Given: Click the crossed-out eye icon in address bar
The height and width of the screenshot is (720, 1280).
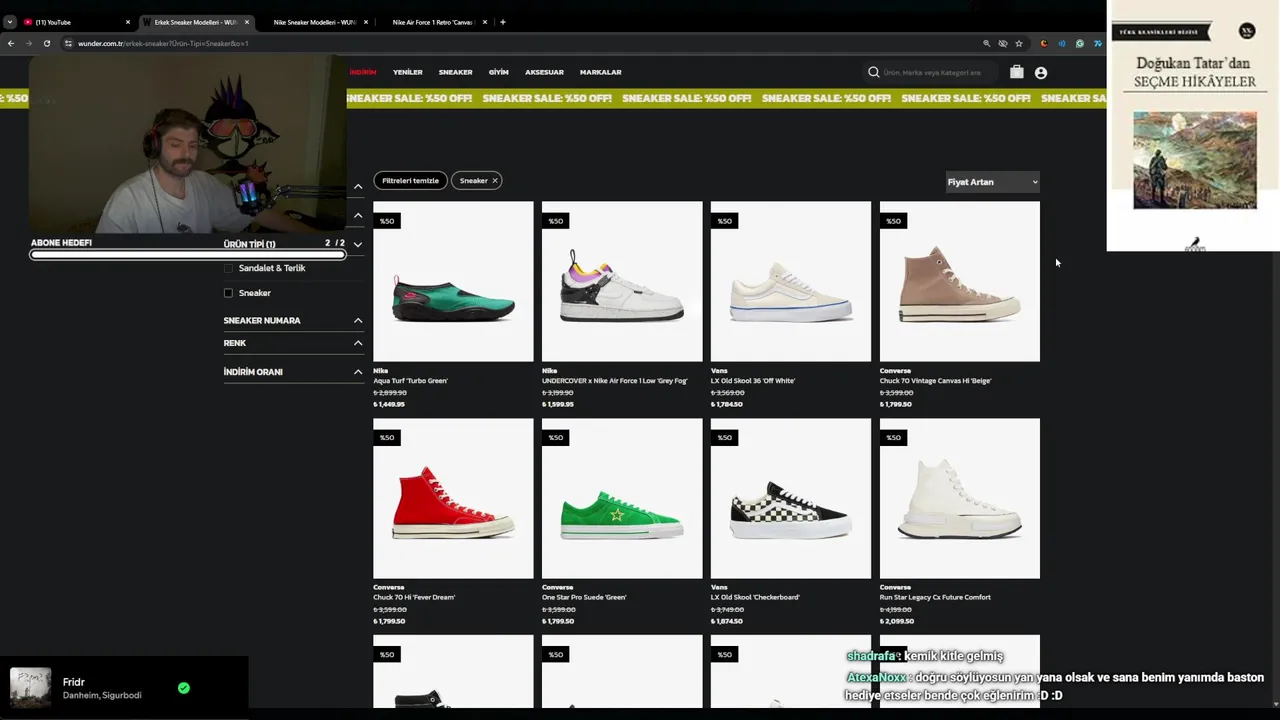Looking at the screenshot, I should click(1003, 43).
